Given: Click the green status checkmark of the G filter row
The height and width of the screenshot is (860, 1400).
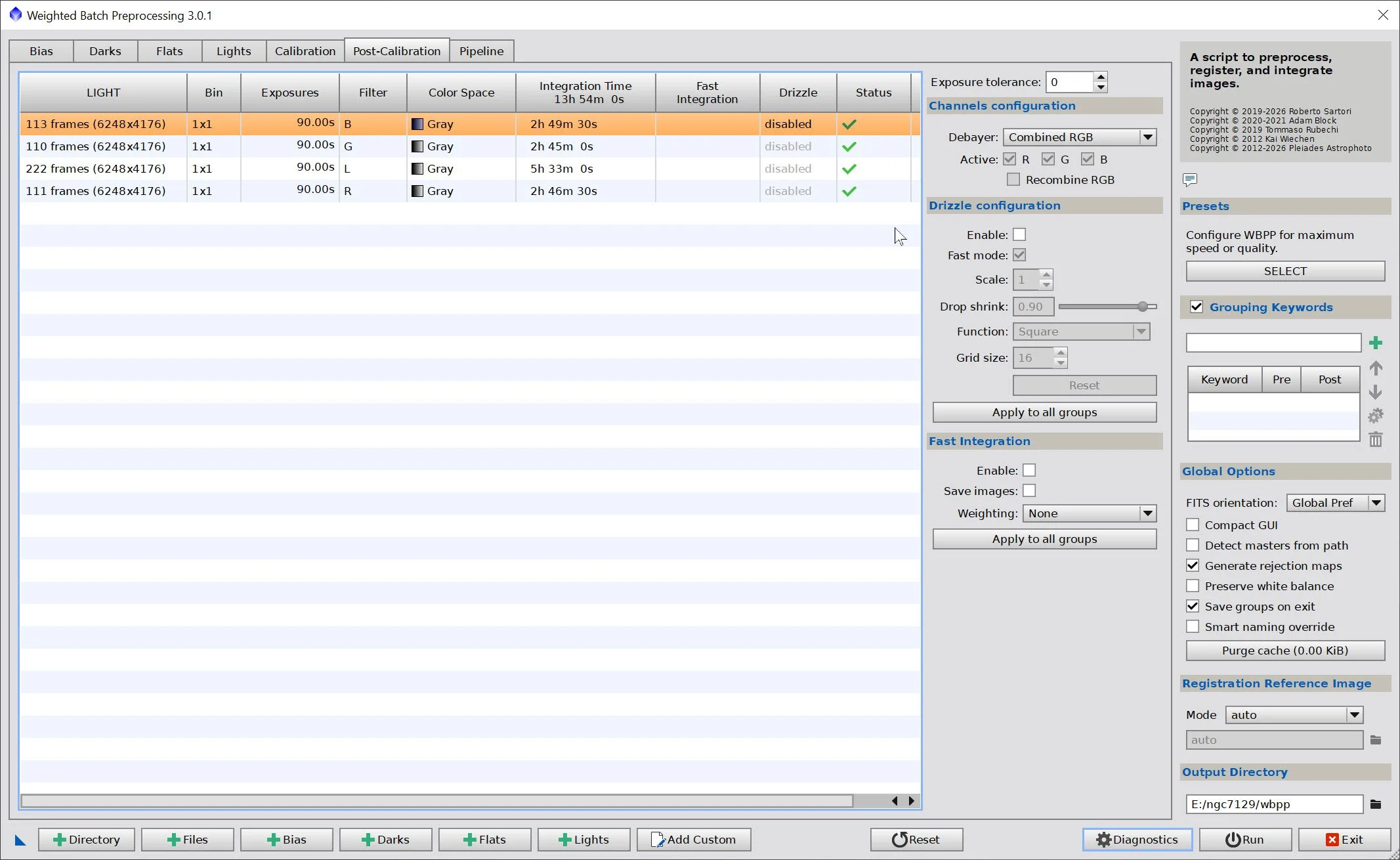Looking at the screenshot, I should (849, 146).
